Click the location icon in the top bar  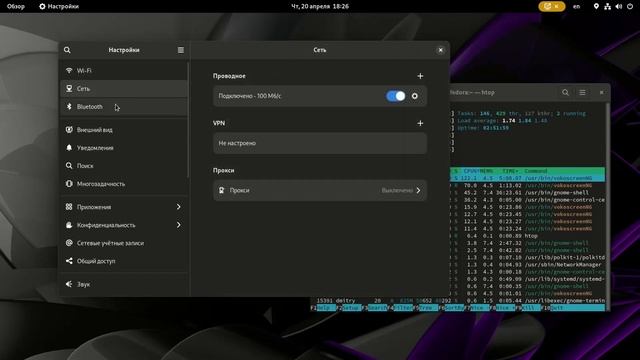click(596, 6)
